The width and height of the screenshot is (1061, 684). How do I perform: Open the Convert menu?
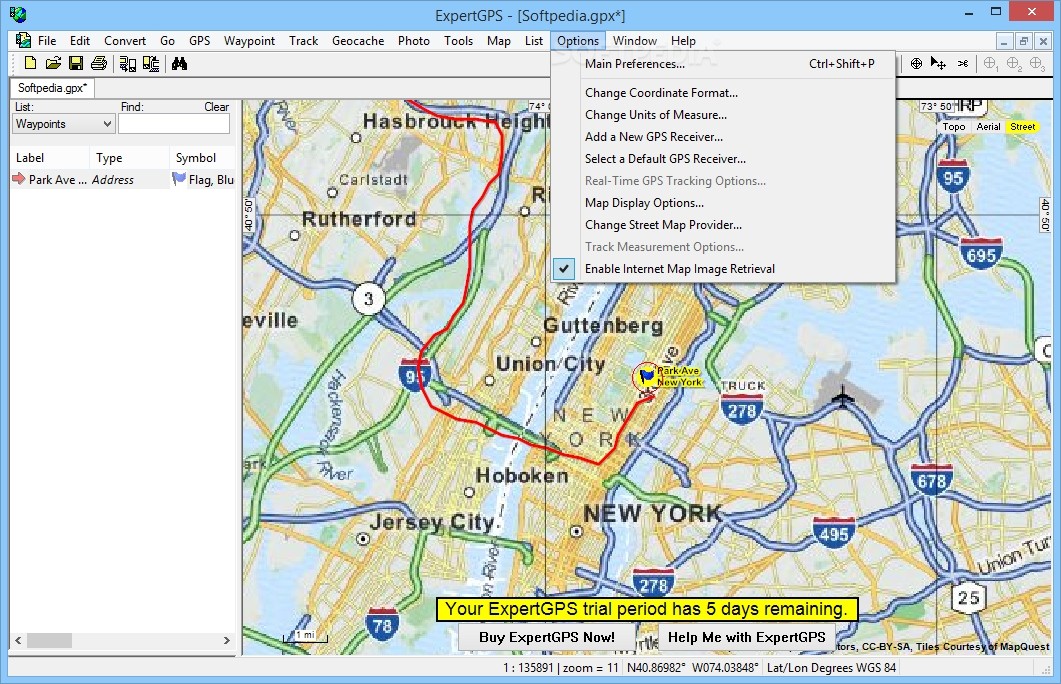coord(125,41)
